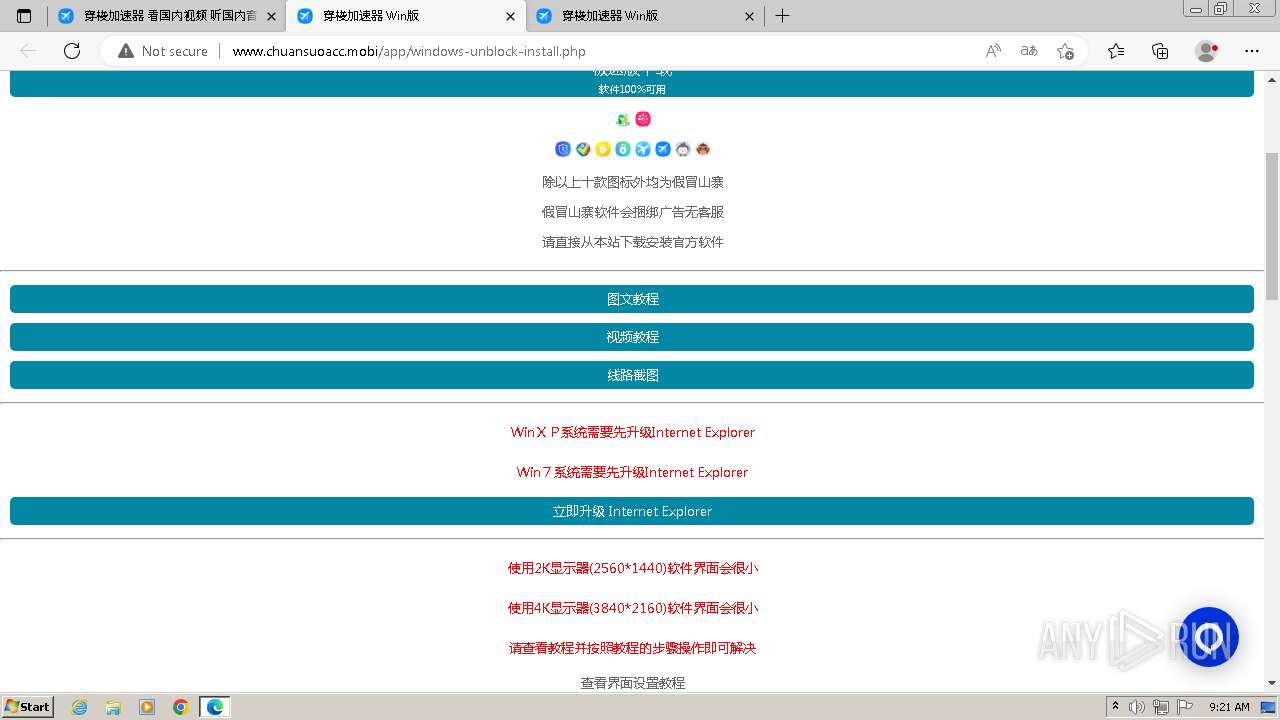
Task: Close the active Win版 tab
Action: pyautogui.click(x=510, y=16)
